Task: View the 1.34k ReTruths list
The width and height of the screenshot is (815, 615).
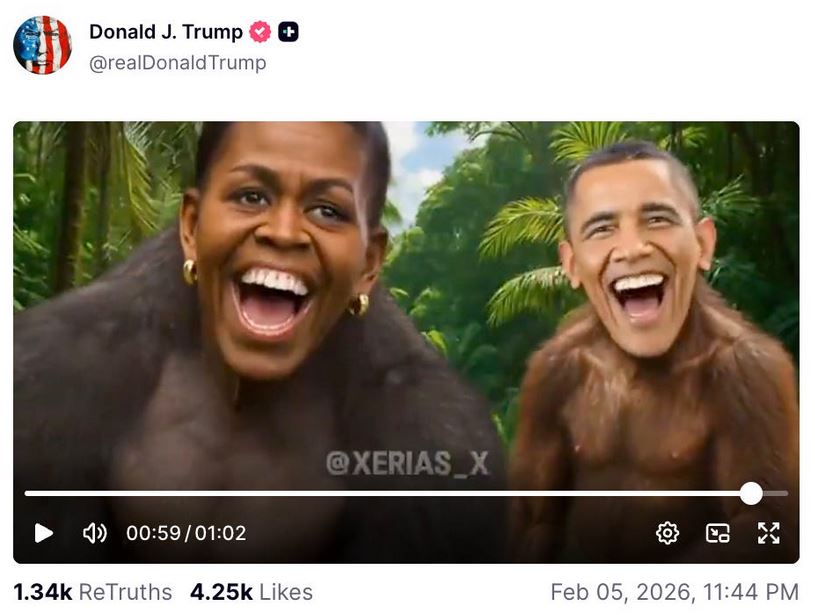Action: pos(93,592)
